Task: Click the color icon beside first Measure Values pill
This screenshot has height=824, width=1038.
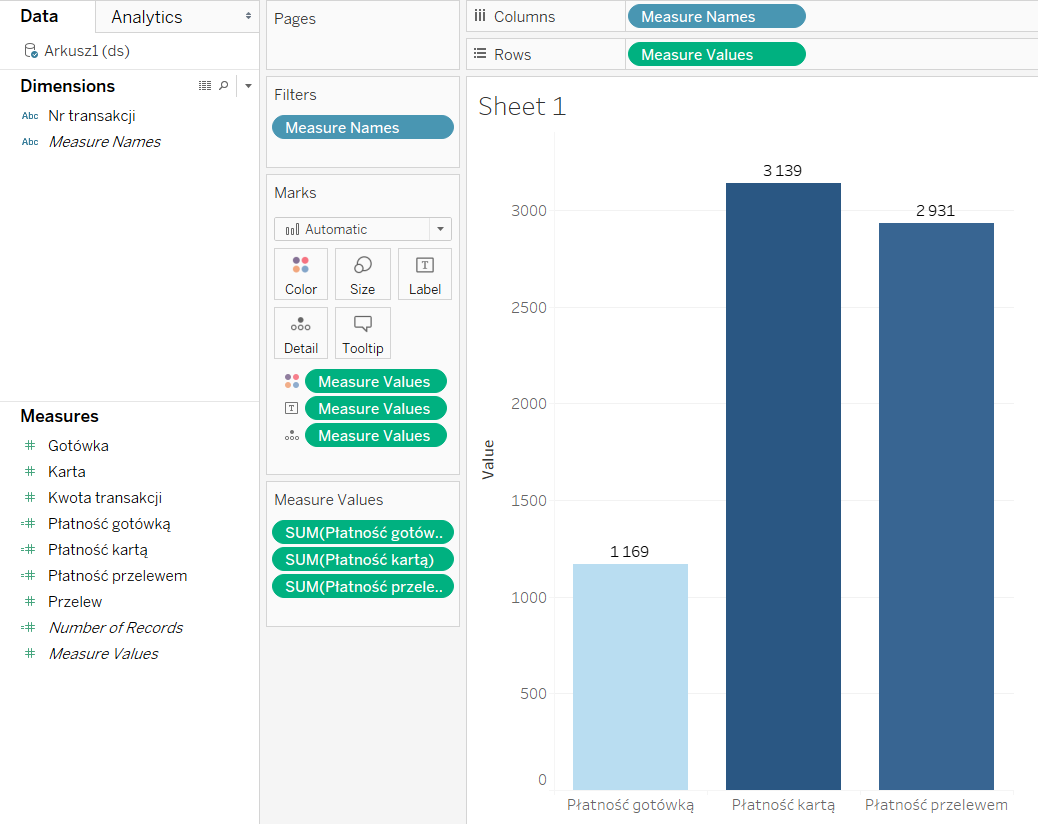Action: (291, 381)
